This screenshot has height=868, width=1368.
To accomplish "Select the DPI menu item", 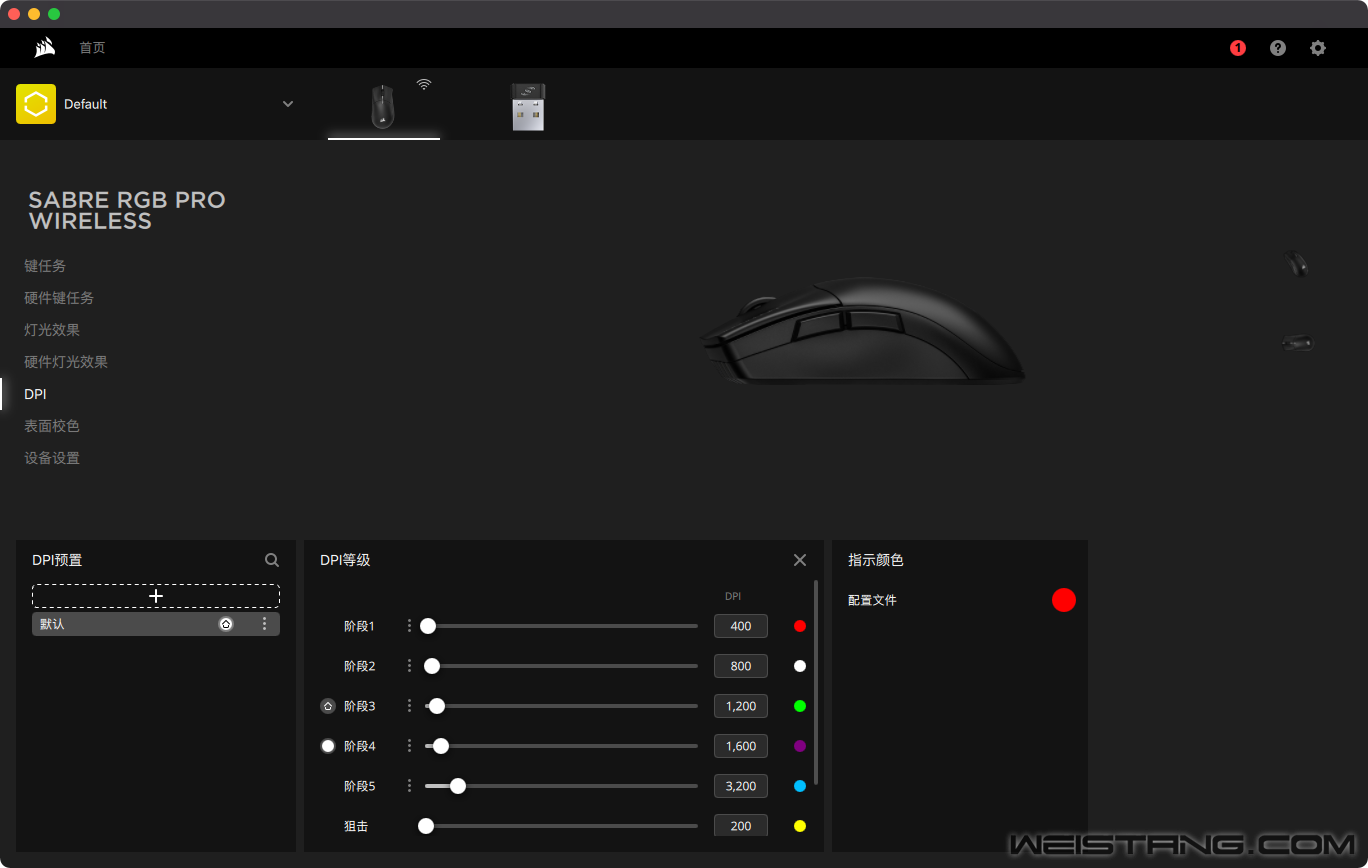I will coord(35,394).
